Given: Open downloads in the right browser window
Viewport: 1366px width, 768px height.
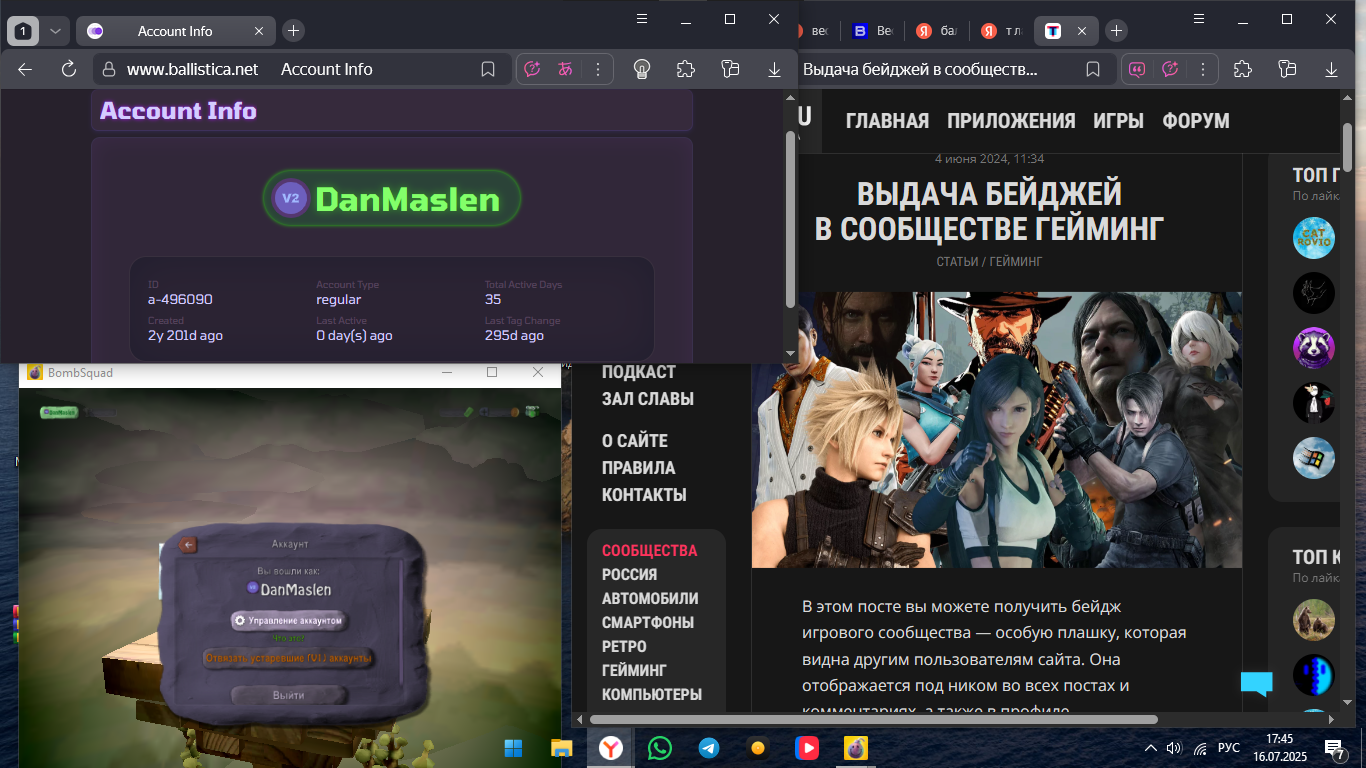Looking at the screenshot, I should pyautogui.click(x=1331, y=69).
